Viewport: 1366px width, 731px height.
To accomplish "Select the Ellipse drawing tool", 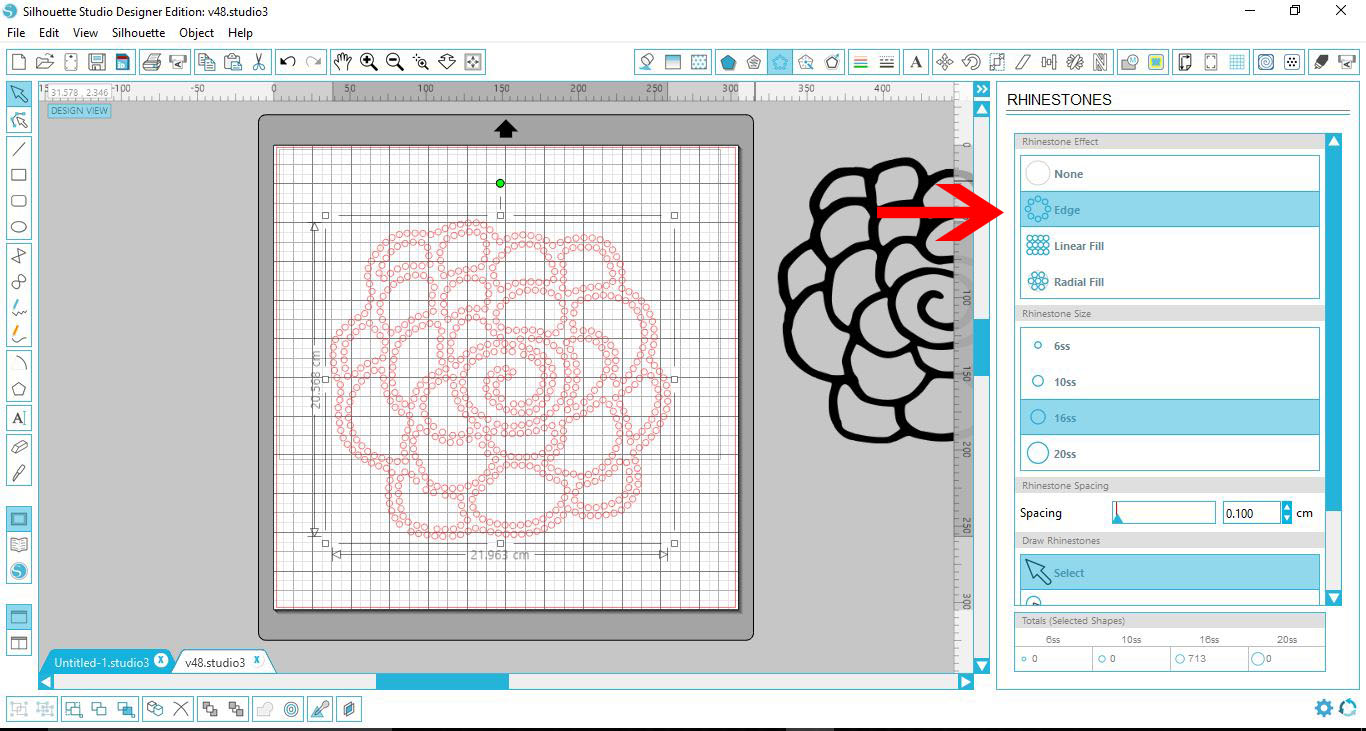I will coord(18,227).
